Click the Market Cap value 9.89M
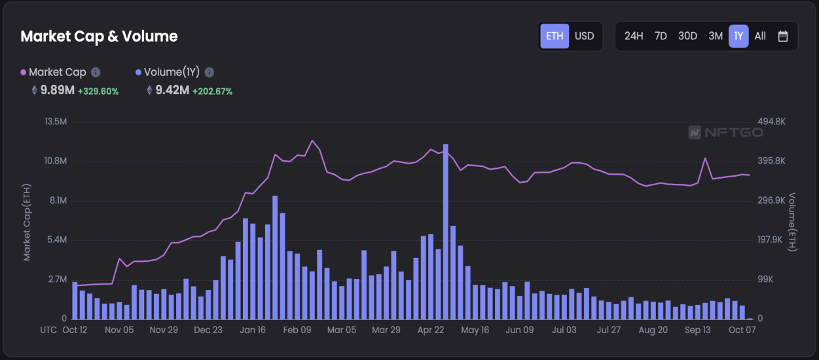The image size is (820, 360). pos(58,90)
